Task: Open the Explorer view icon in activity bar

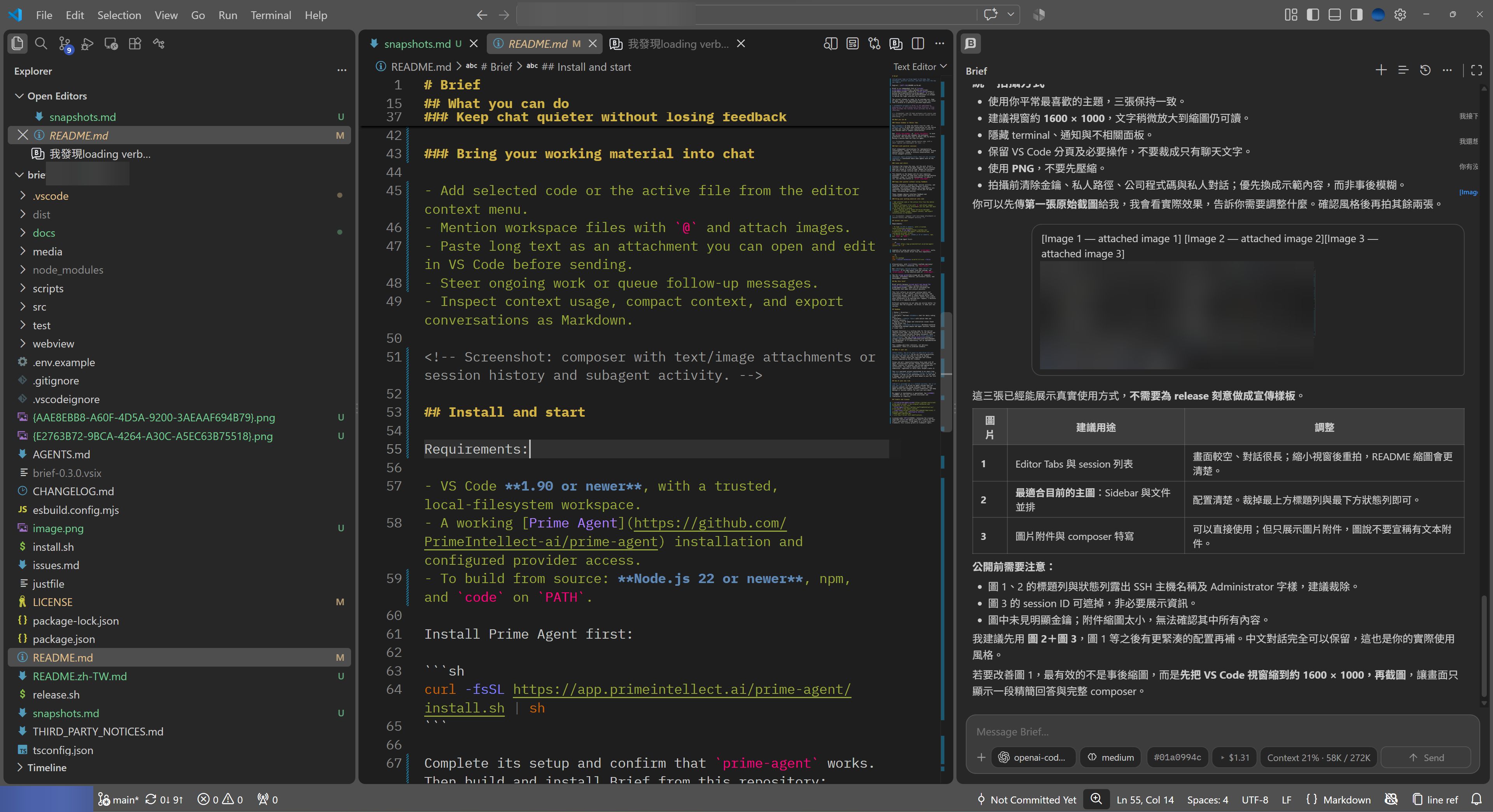Action: pos(17,44)
